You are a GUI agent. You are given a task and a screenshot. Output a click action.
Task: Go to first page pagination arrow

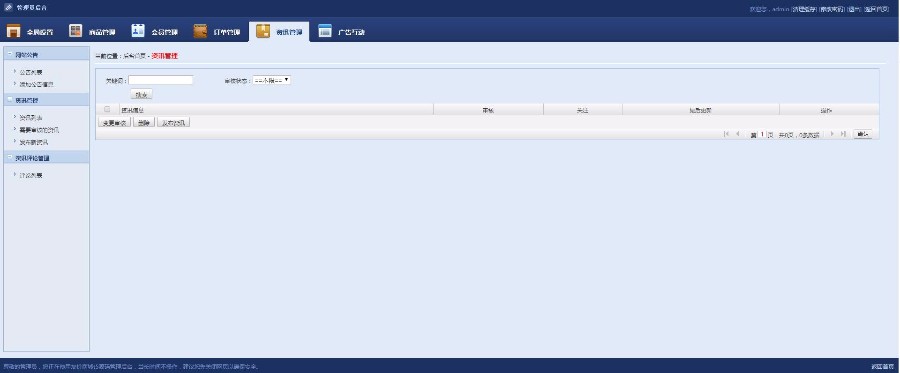727,134
